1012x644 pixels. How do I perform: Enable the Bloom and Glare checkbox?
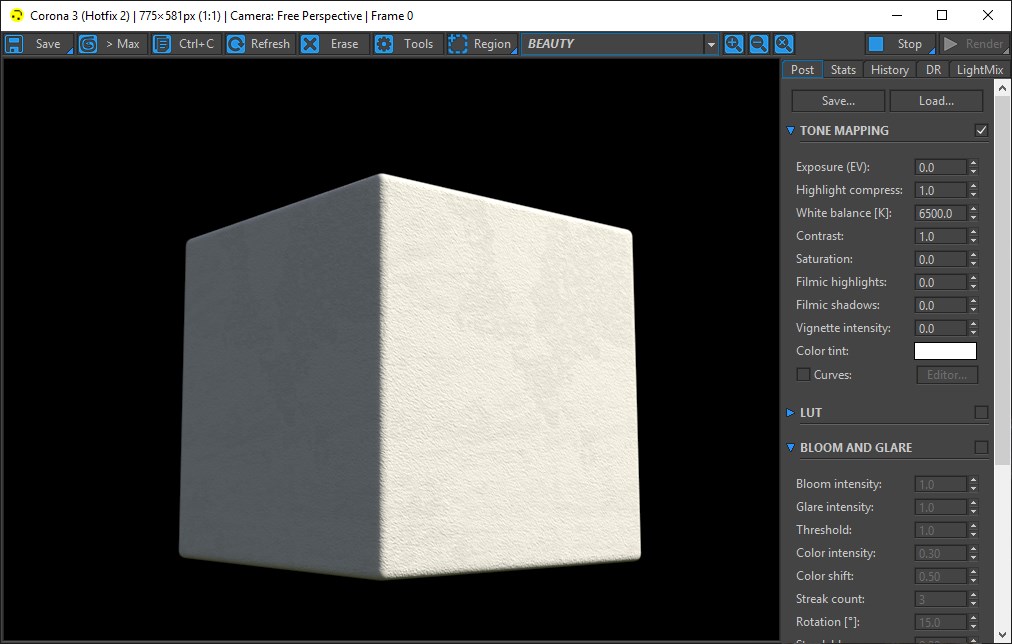[x=981, y=448]
